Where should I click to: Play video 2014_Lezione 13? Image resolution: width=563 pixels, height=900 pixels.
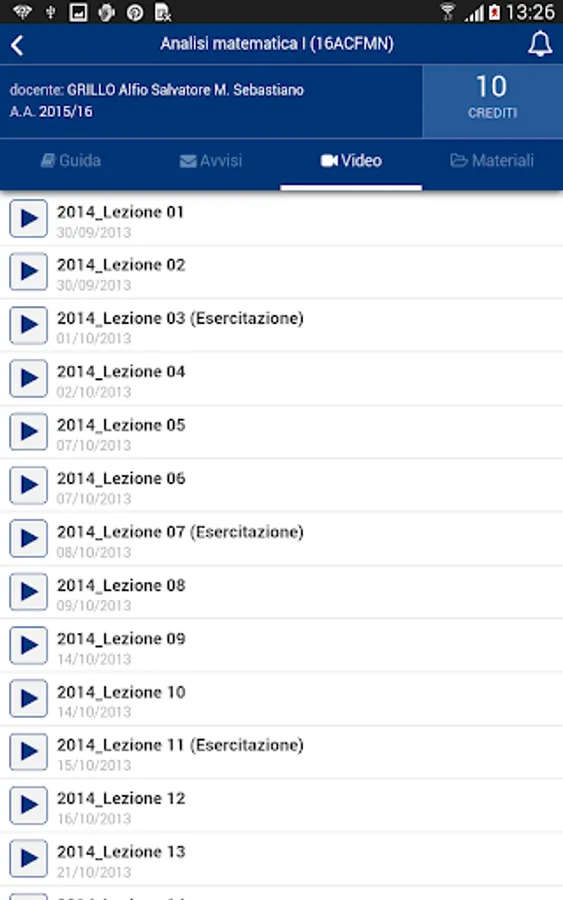pos(28,858)
